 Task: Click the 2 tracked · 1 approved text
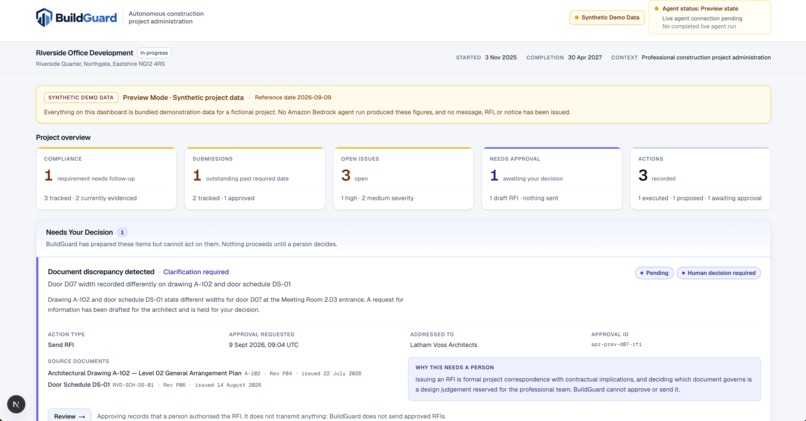pyautogui.click(x=224, y=198)
